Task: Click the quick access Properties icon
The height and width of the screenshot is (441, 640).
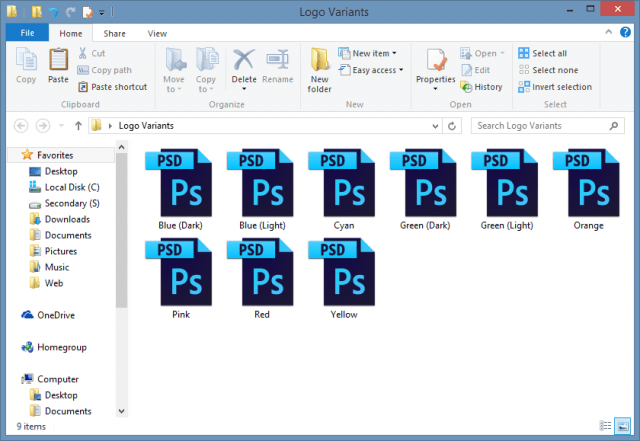Action: (x=88, y=12)
